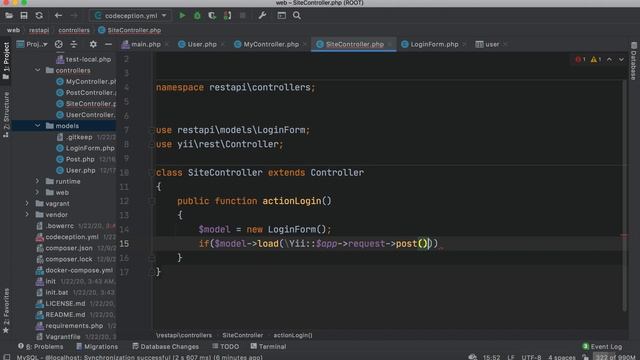
Task: Select web breadcrumb in navigation bar
Action: point(13,30)
